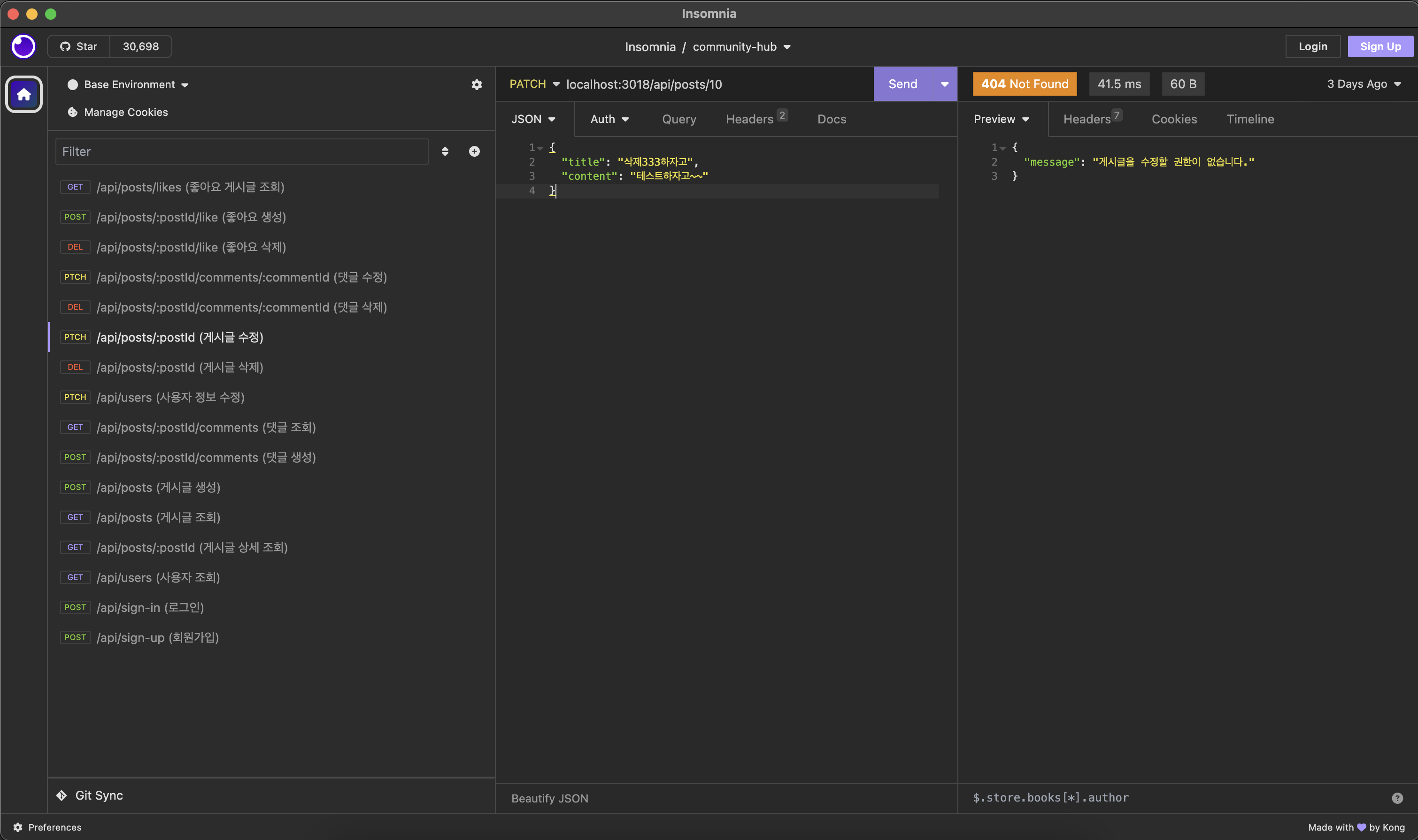The image size is (1418, 840).
Task: Expand the PATCH method dropdown
Action: pos(534,84)
